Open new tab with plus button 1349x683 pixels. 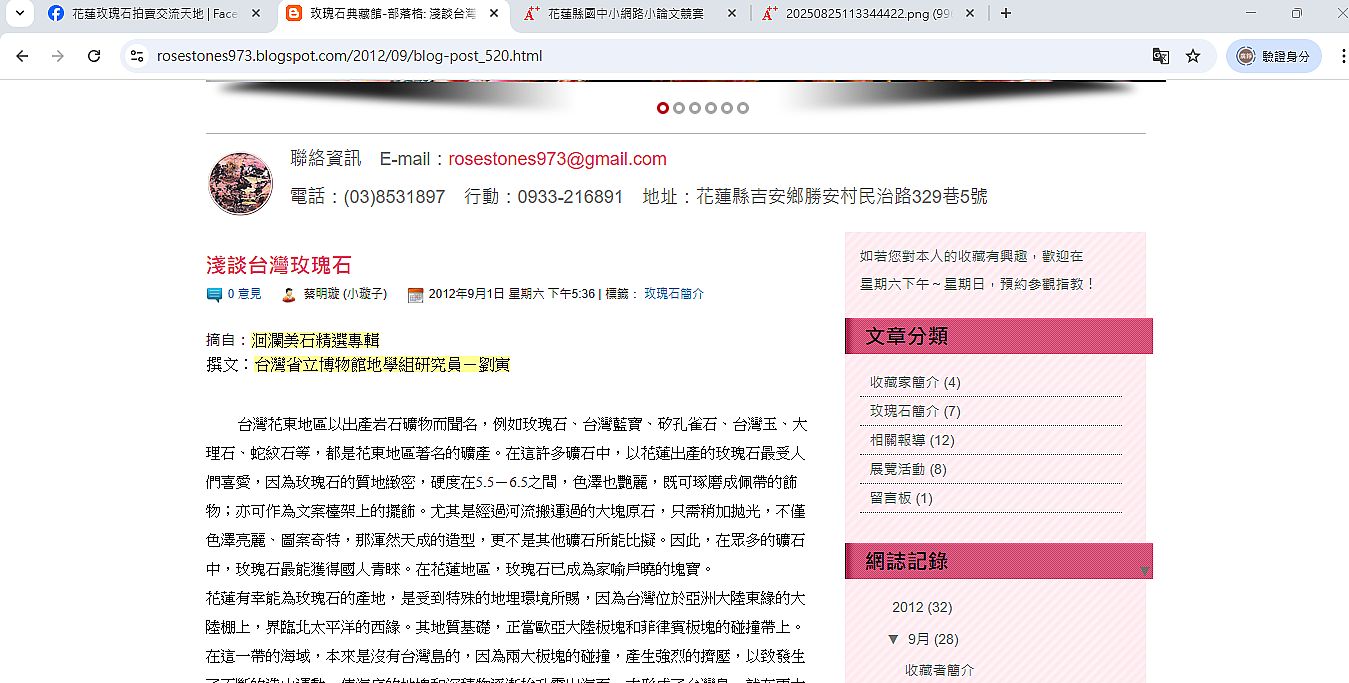1006,13
